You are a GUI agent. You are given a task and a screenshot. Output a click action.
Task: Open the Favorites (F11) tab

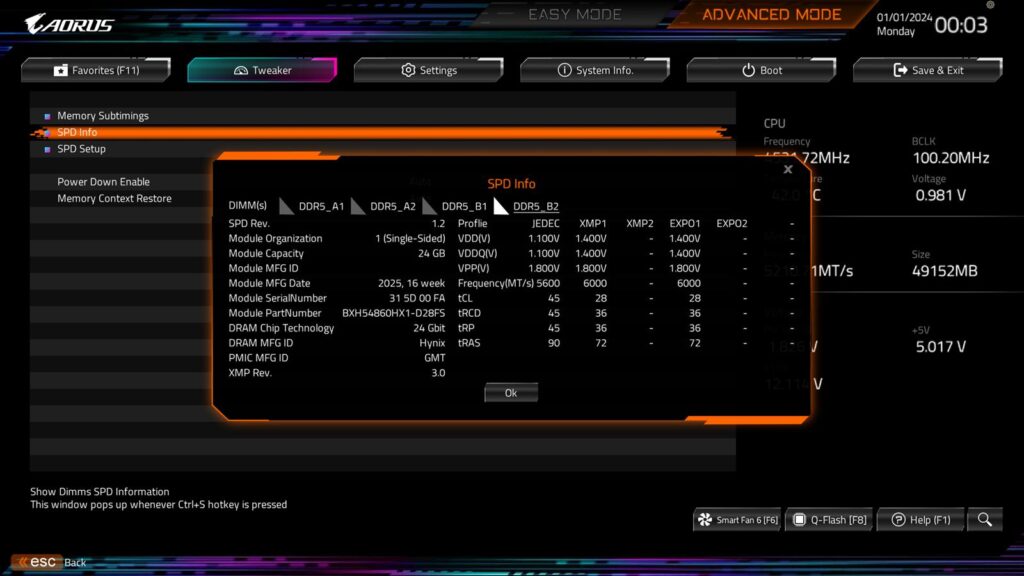[96, 70]
